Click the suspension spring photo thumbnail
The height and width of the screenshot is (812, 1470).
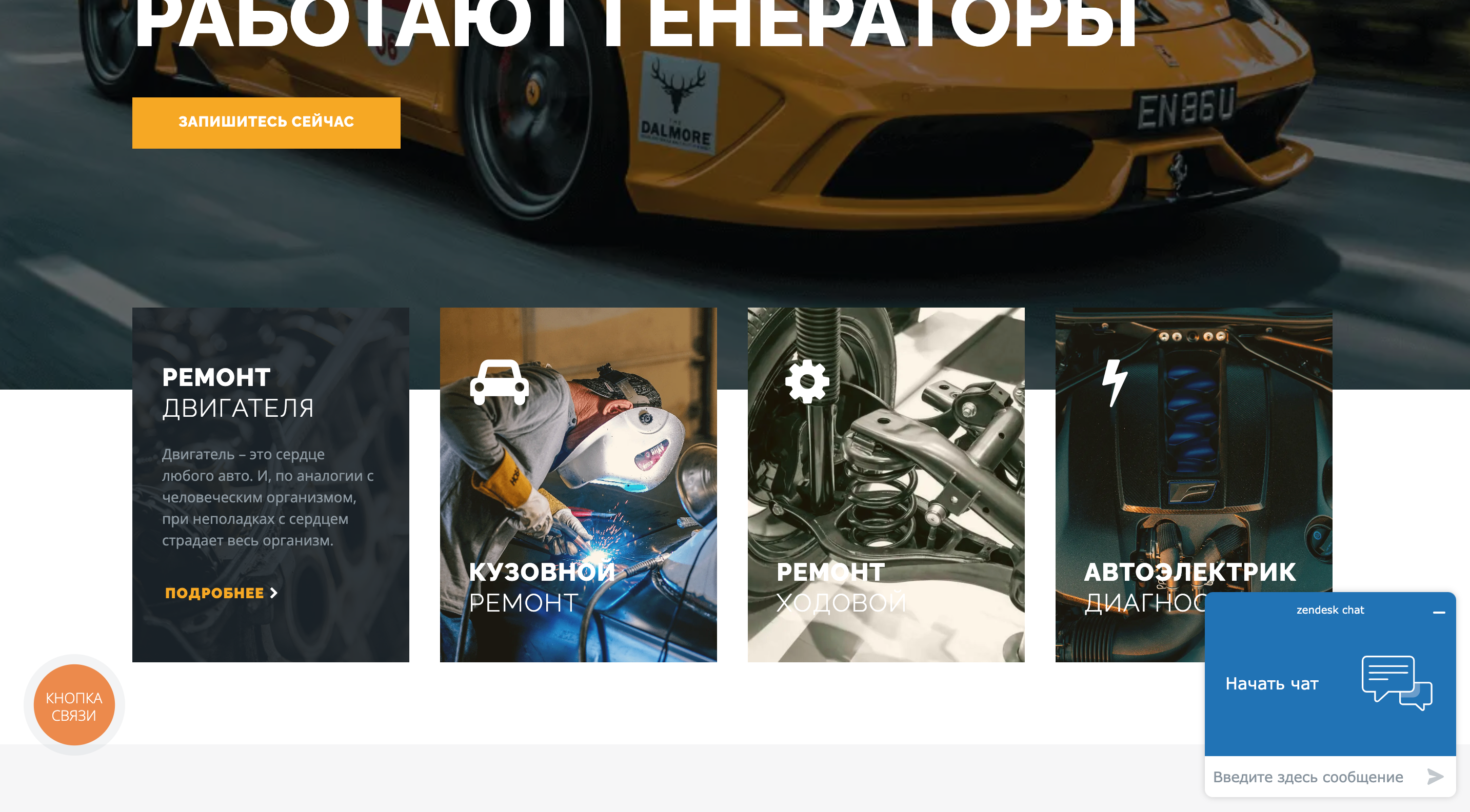(x=886, y=485)
